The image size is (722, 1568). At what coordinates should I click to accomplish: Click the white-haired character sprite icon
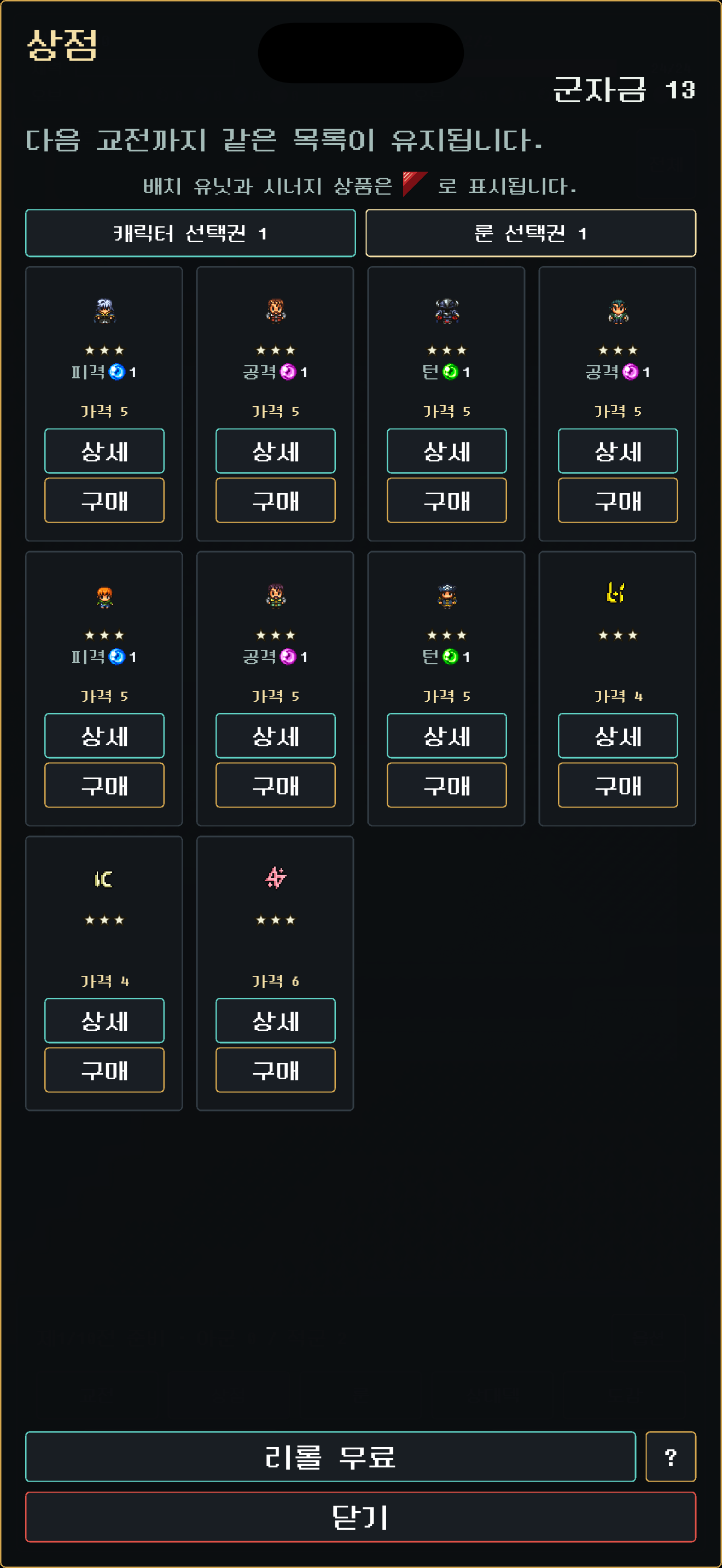[104, 311]
